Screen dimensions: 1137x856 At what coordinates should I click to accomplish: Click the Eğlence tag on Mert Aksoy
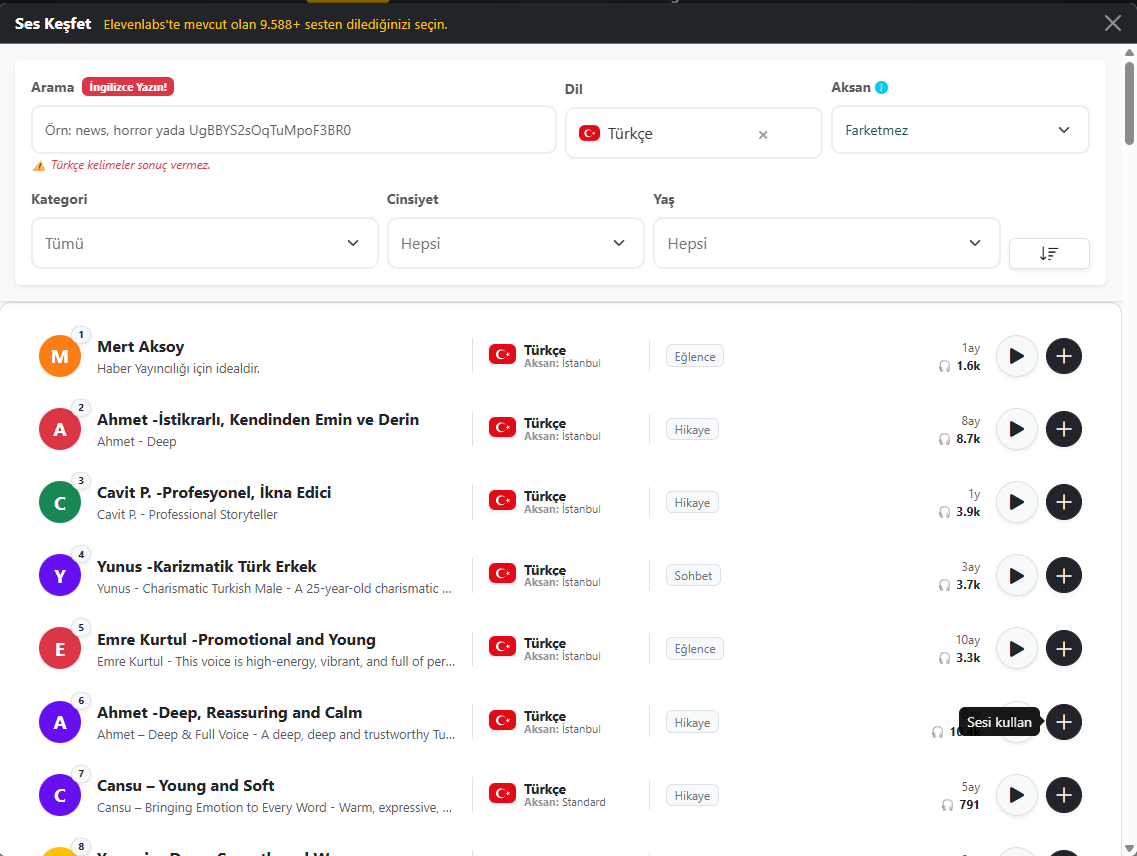[694, 356]
